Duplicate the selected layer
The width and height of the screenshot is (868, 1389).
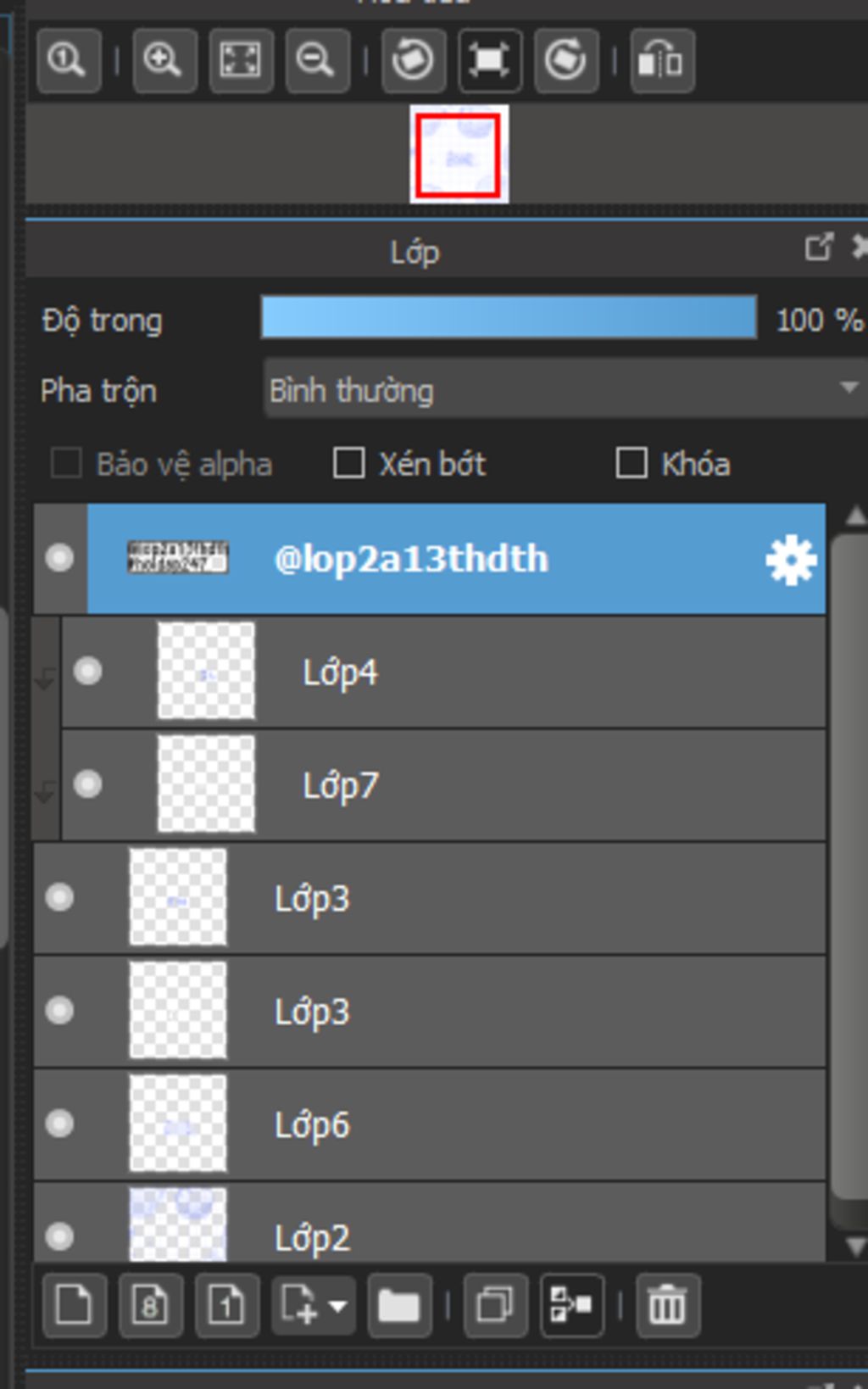pos(496,1305)
